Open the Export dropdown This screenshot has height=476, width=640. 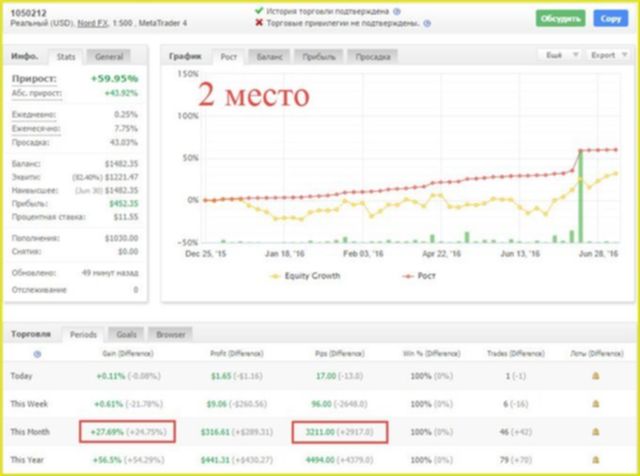click(608, 55)
